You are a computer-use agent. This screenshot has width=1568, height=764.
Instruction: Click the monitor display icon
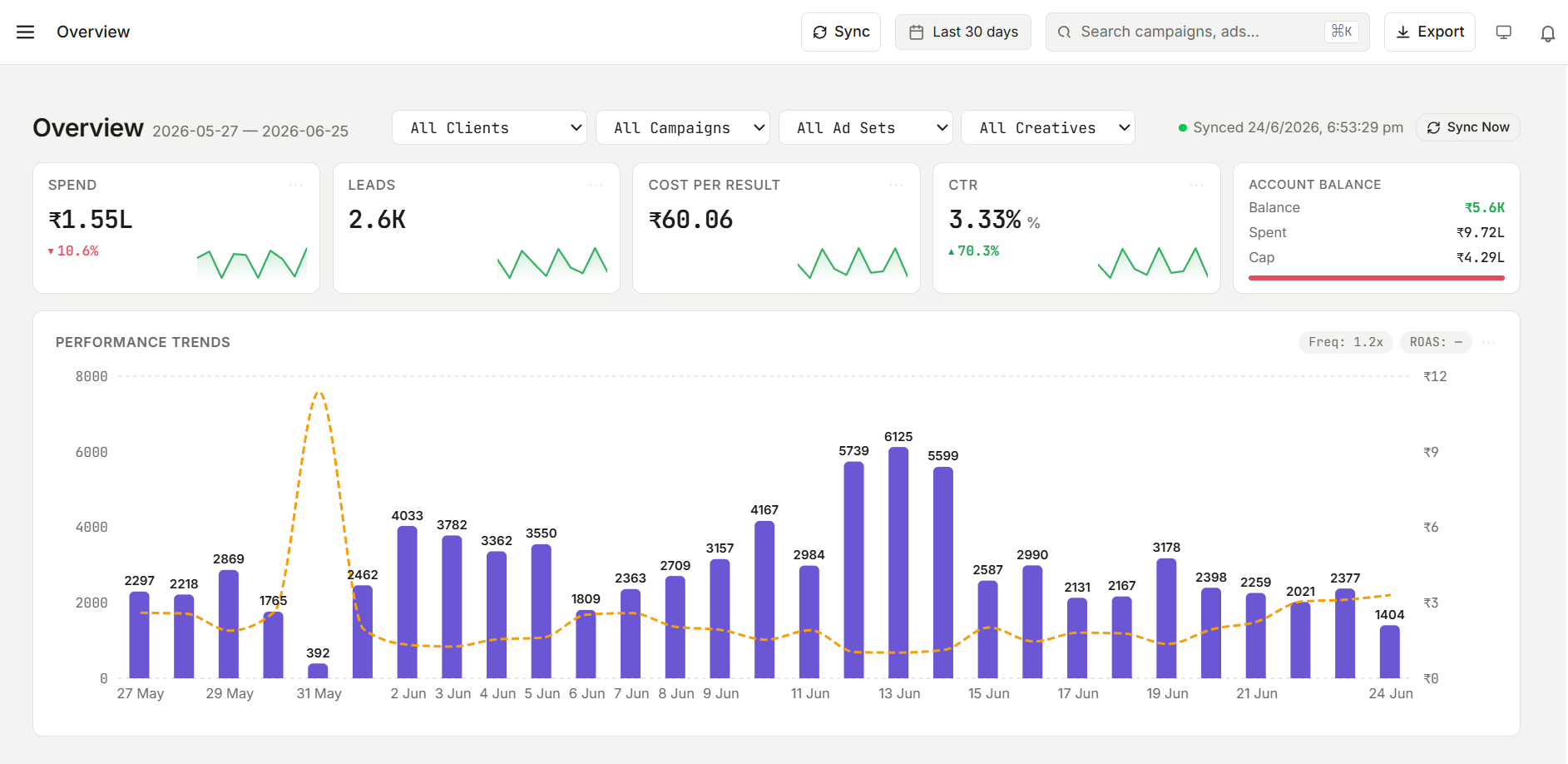(1504, 32)
